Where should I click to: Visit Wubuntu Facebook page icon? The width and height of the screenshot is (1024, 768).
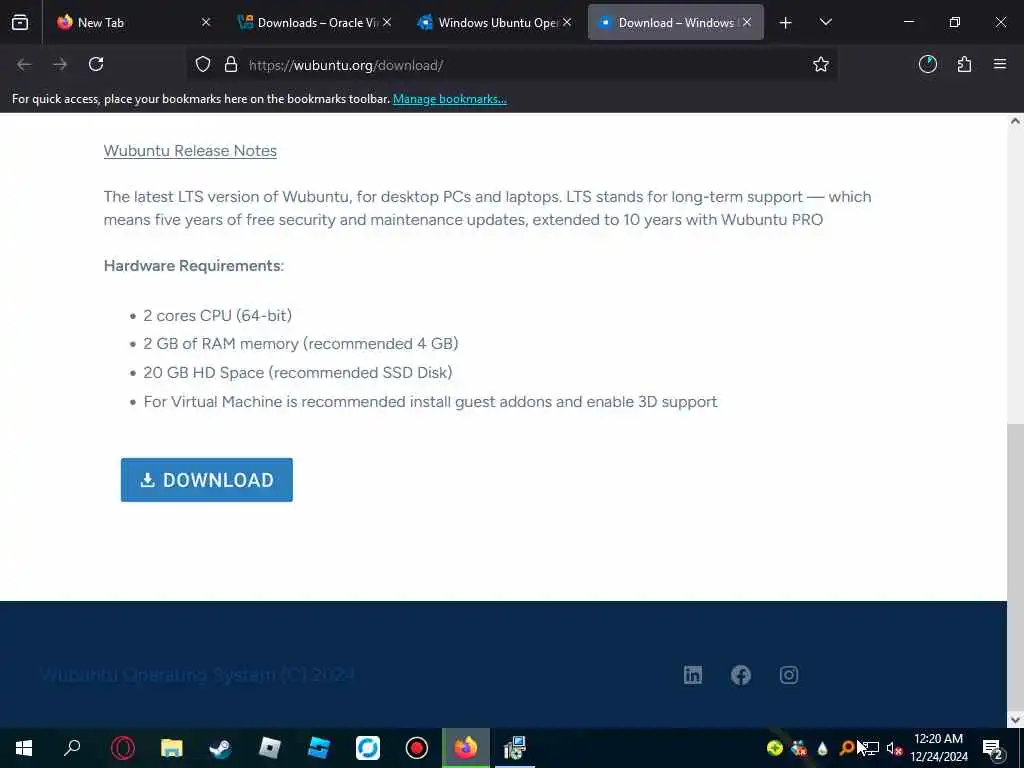click(741, 675)
